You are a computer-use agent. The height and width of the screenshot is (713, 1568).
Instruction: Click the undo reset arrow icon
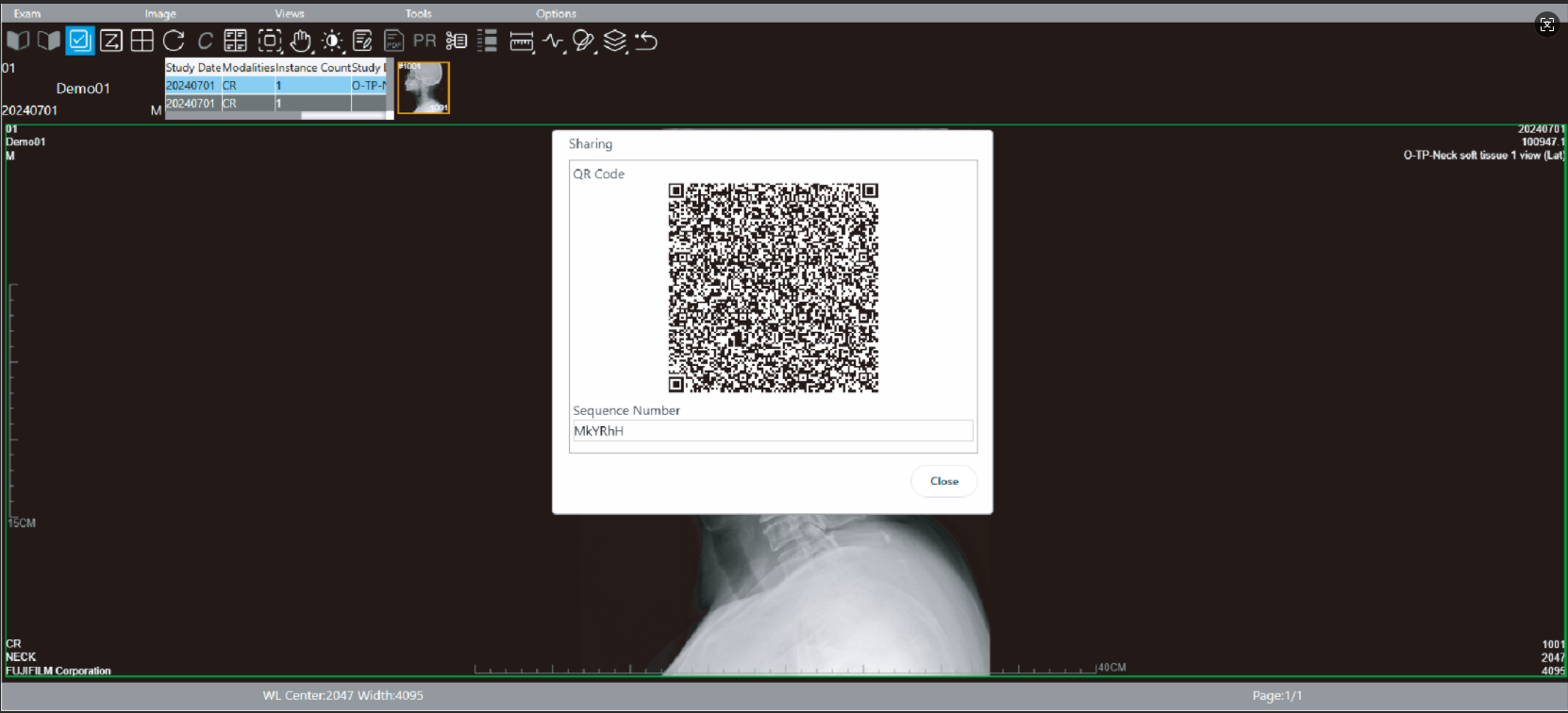[x=646, y=41]
